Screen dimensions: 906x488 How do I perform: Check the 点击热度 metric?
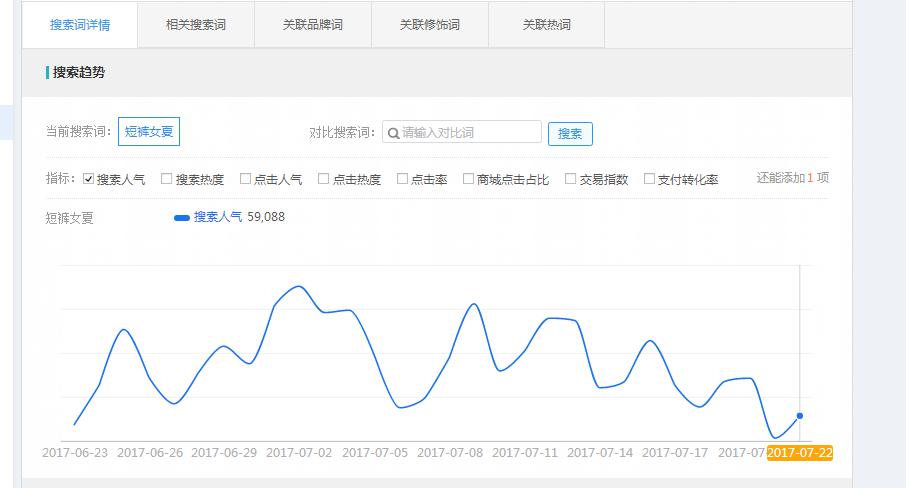pyautogui.click(x=324, y=179)
